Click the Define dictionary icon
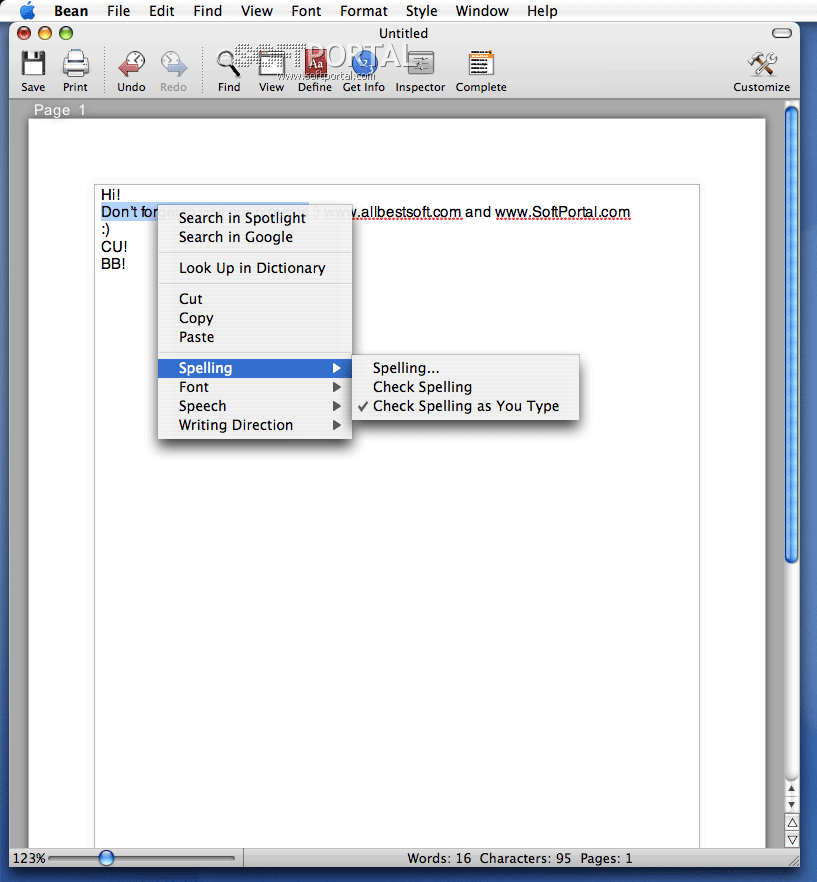 click(315, 63)
